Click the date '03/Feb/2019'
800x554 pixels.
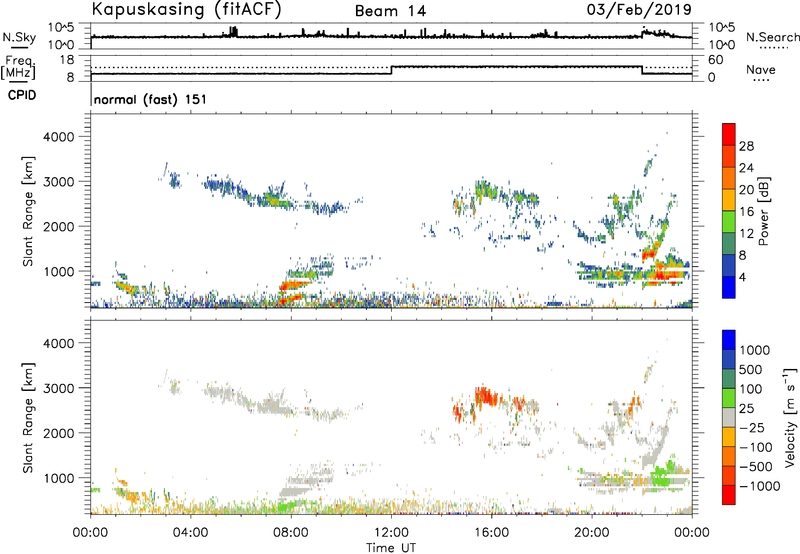639,10
